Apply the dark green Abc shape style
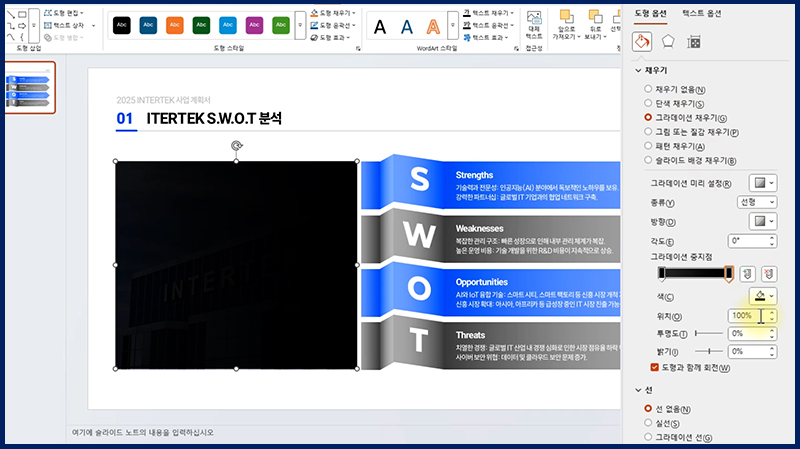The image size is (800, 449). pos(201,25)
